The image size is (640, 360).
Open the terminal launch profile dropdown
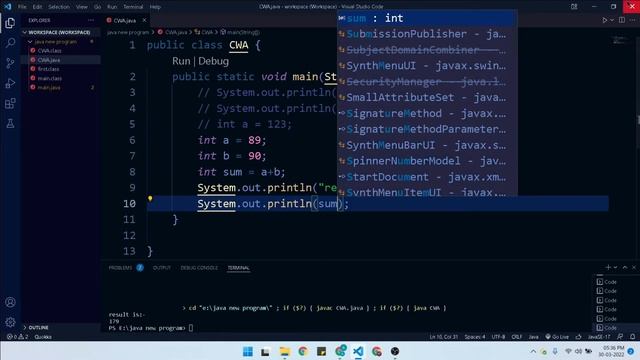click(616, 267)
